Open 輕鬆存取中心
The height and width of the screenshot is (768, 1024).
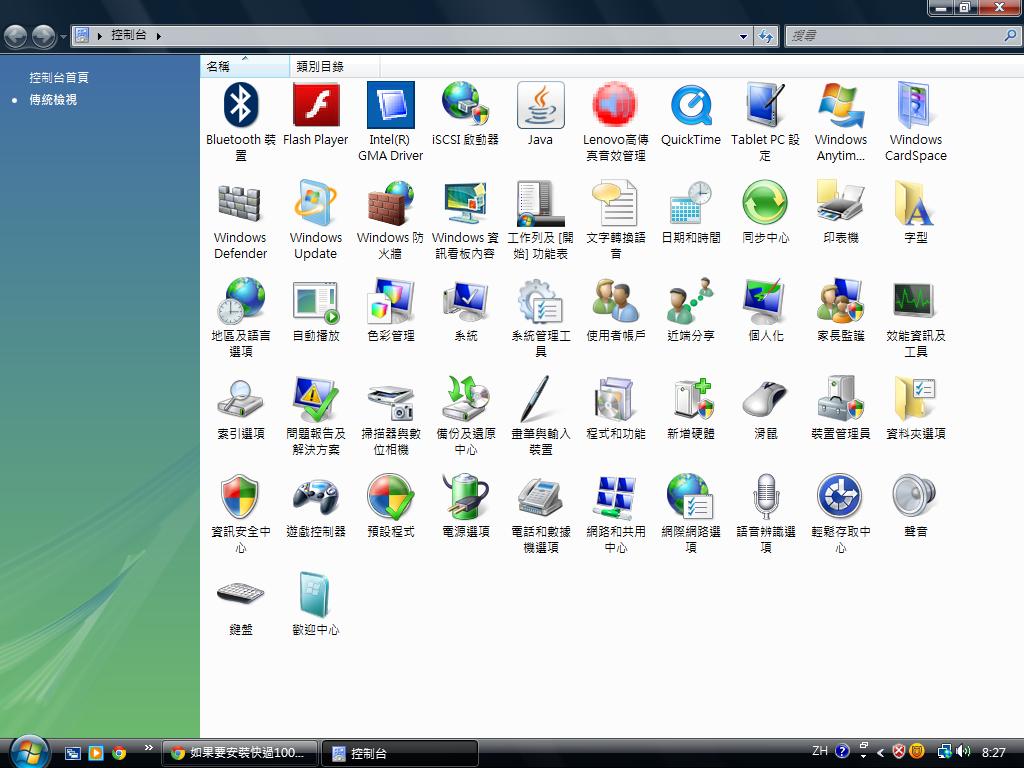(840, 514)
